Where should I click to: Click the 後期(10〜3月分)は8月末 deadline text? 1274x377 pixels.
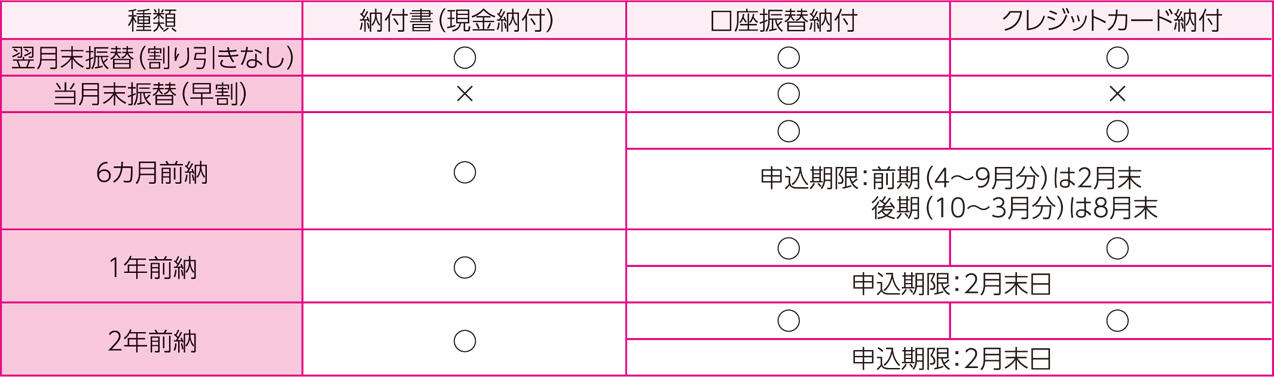click(x=1013, y=210)
